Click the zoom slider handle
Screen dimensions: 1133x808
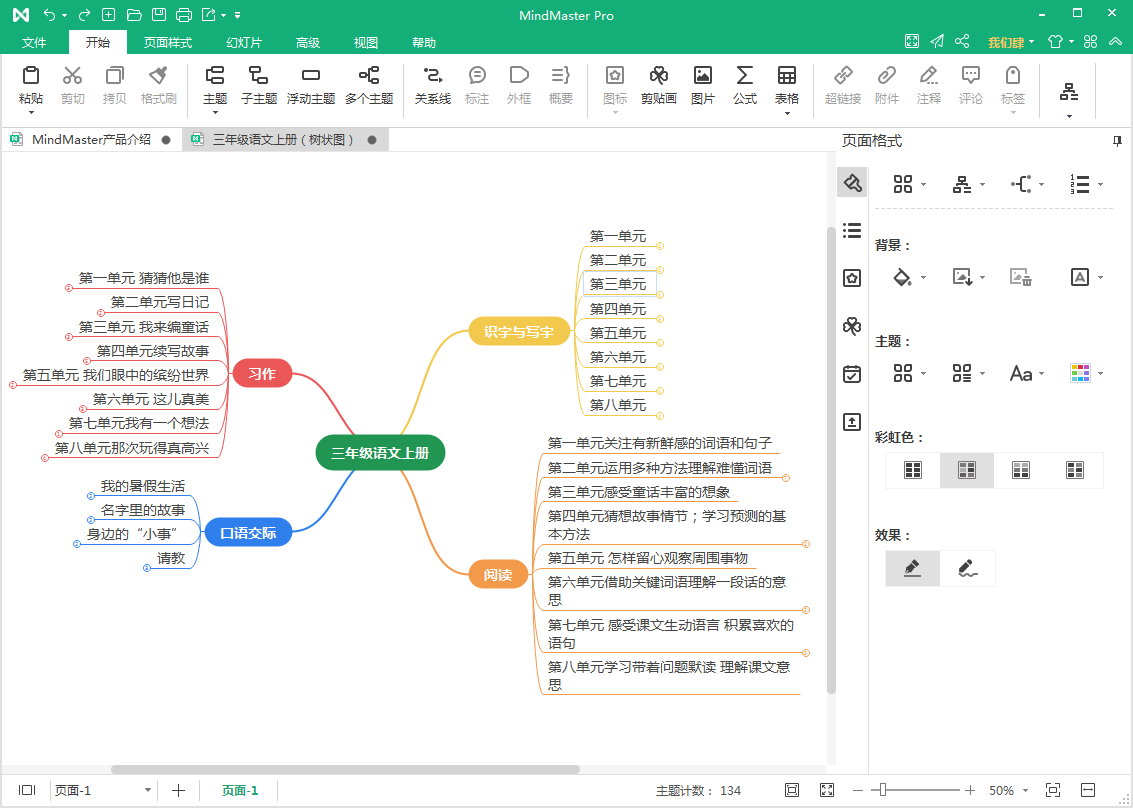[882, 790]
